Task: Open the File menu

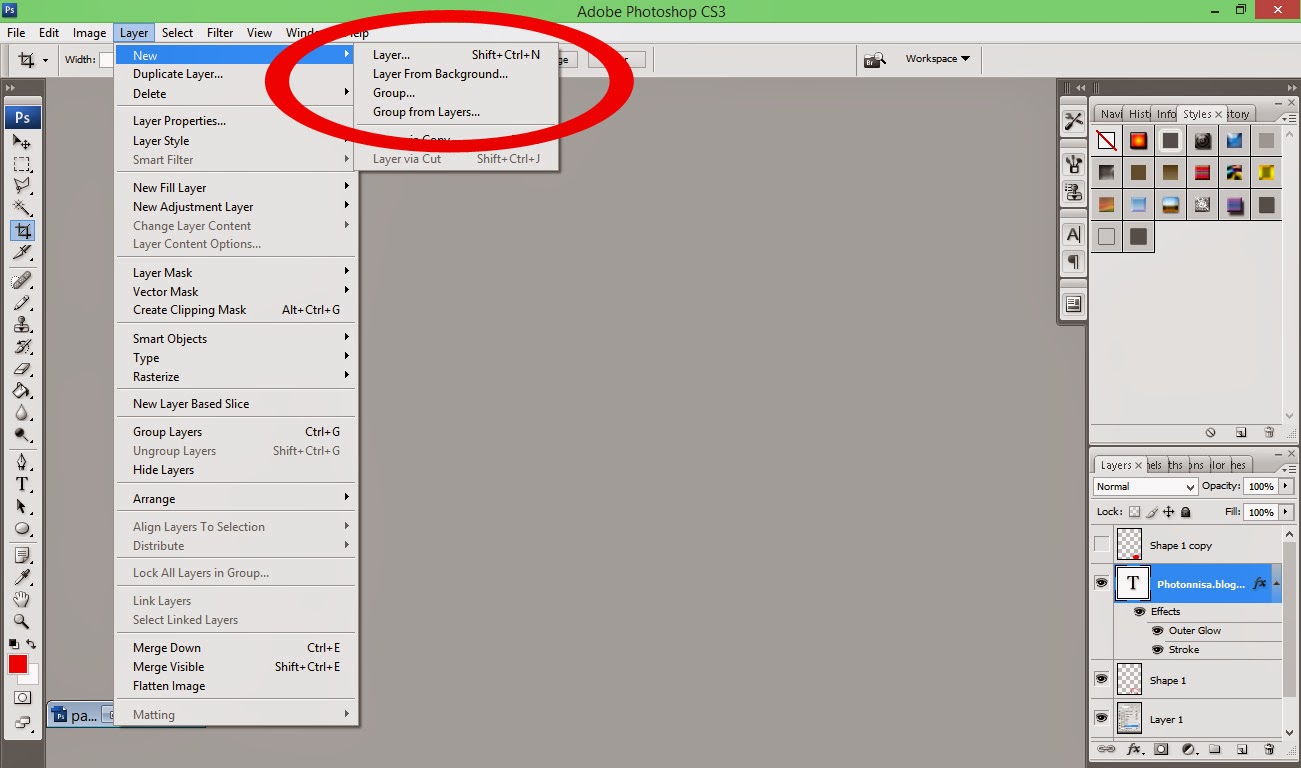Action: (x=16, y=33)
